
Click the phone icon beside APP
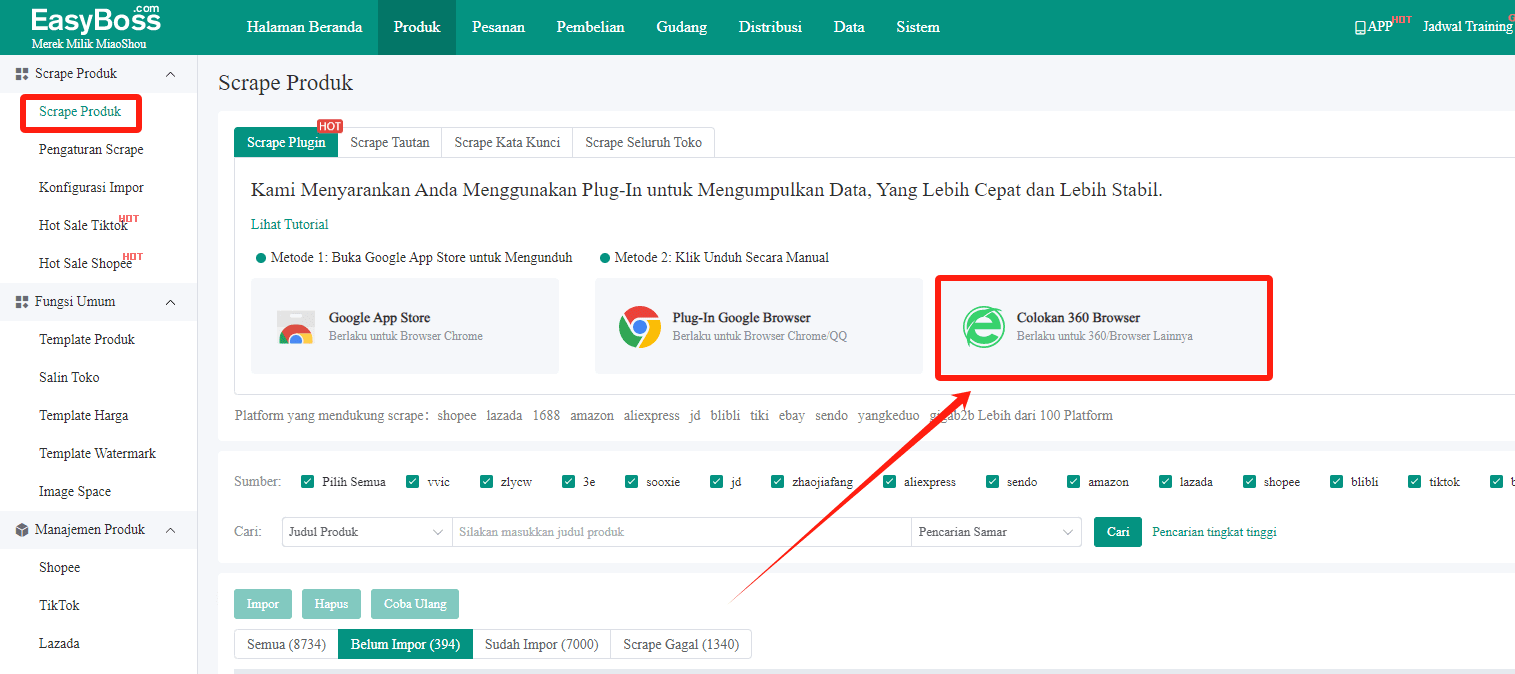click(x=1360, y=28)
